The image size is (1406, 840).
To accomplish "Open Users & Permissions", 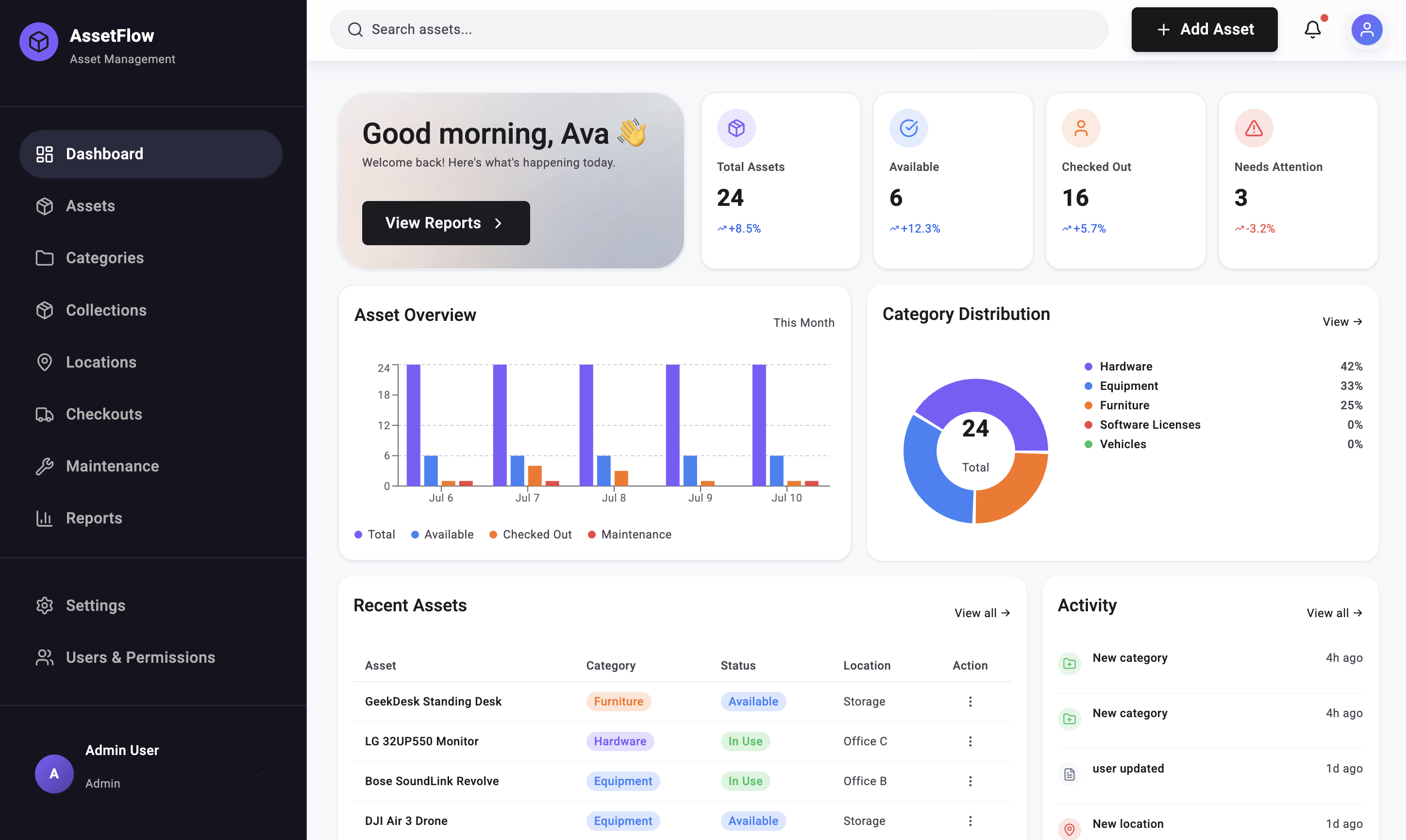I will coord(151,658).
